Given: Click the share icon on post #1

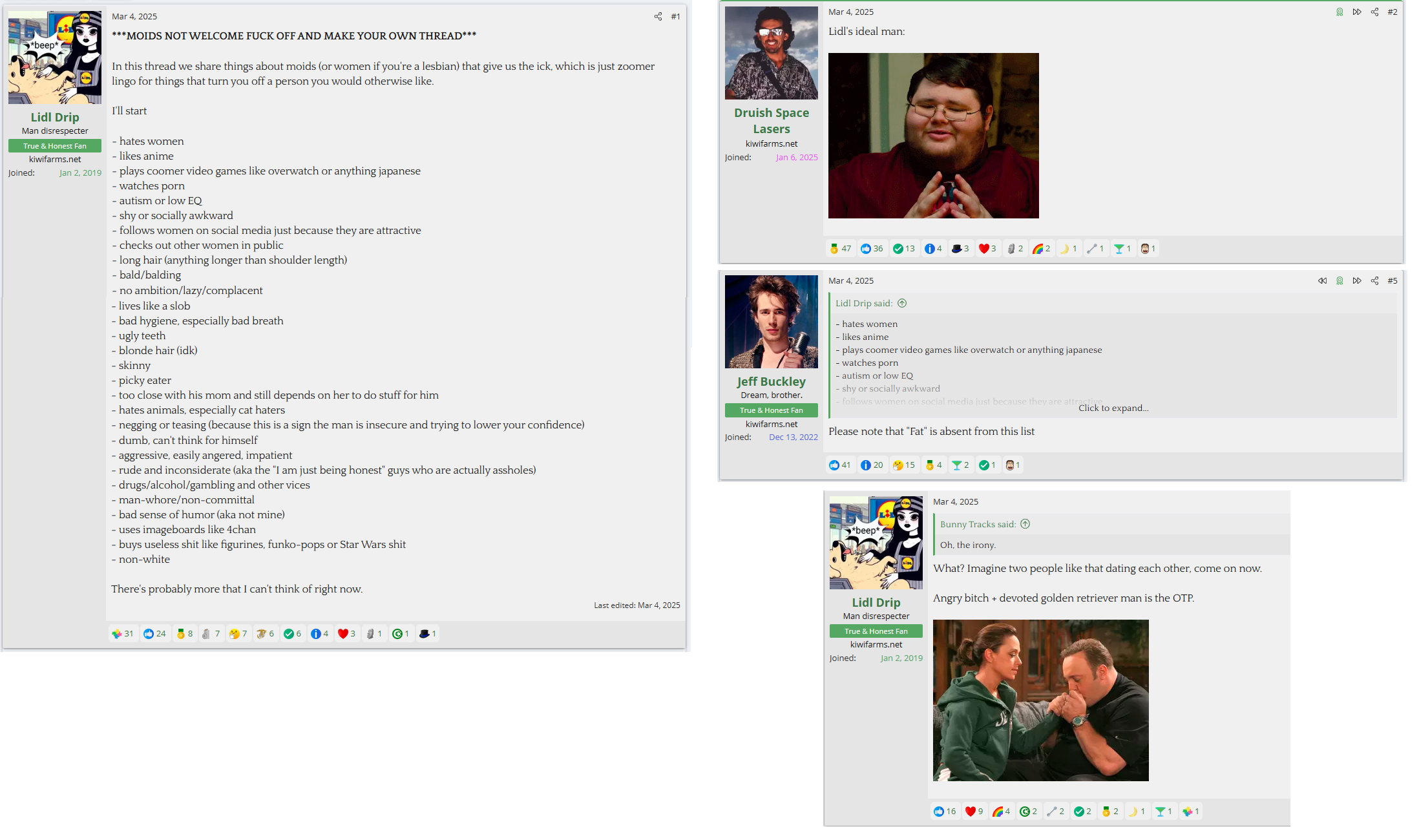Looking at the screenshot, I should click(x=658, y=17).
